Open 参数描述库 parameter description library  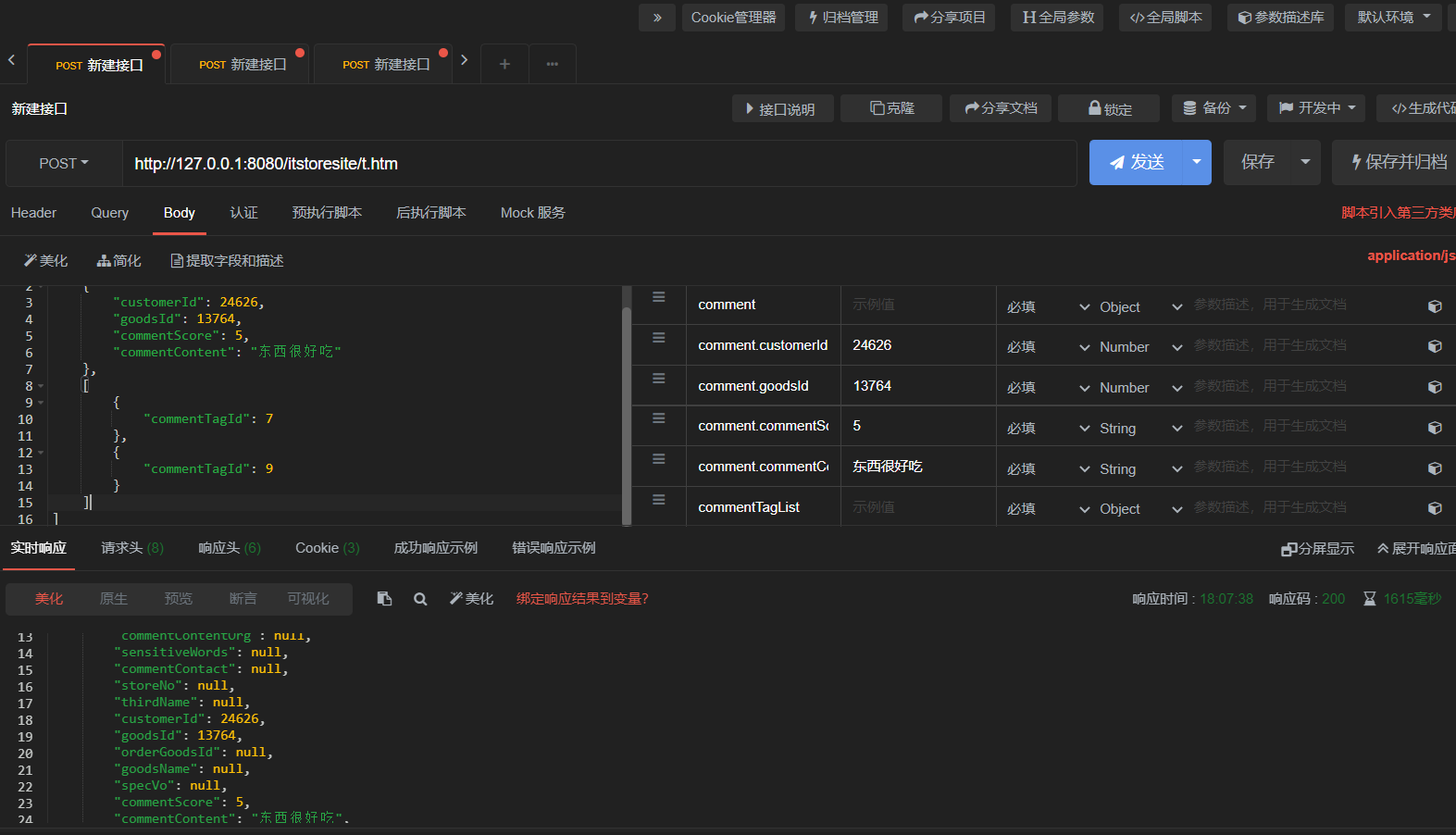[x=1280, y=18]
